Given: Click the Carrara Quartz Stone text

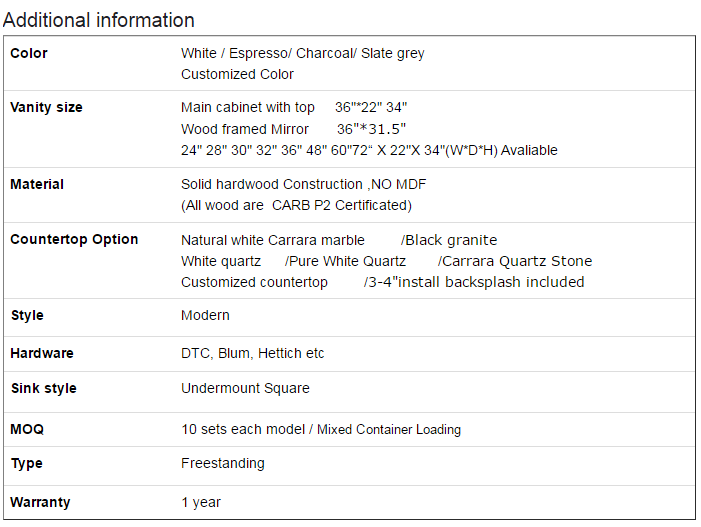Looking at the screenshot, I should [x=515, y=261].
